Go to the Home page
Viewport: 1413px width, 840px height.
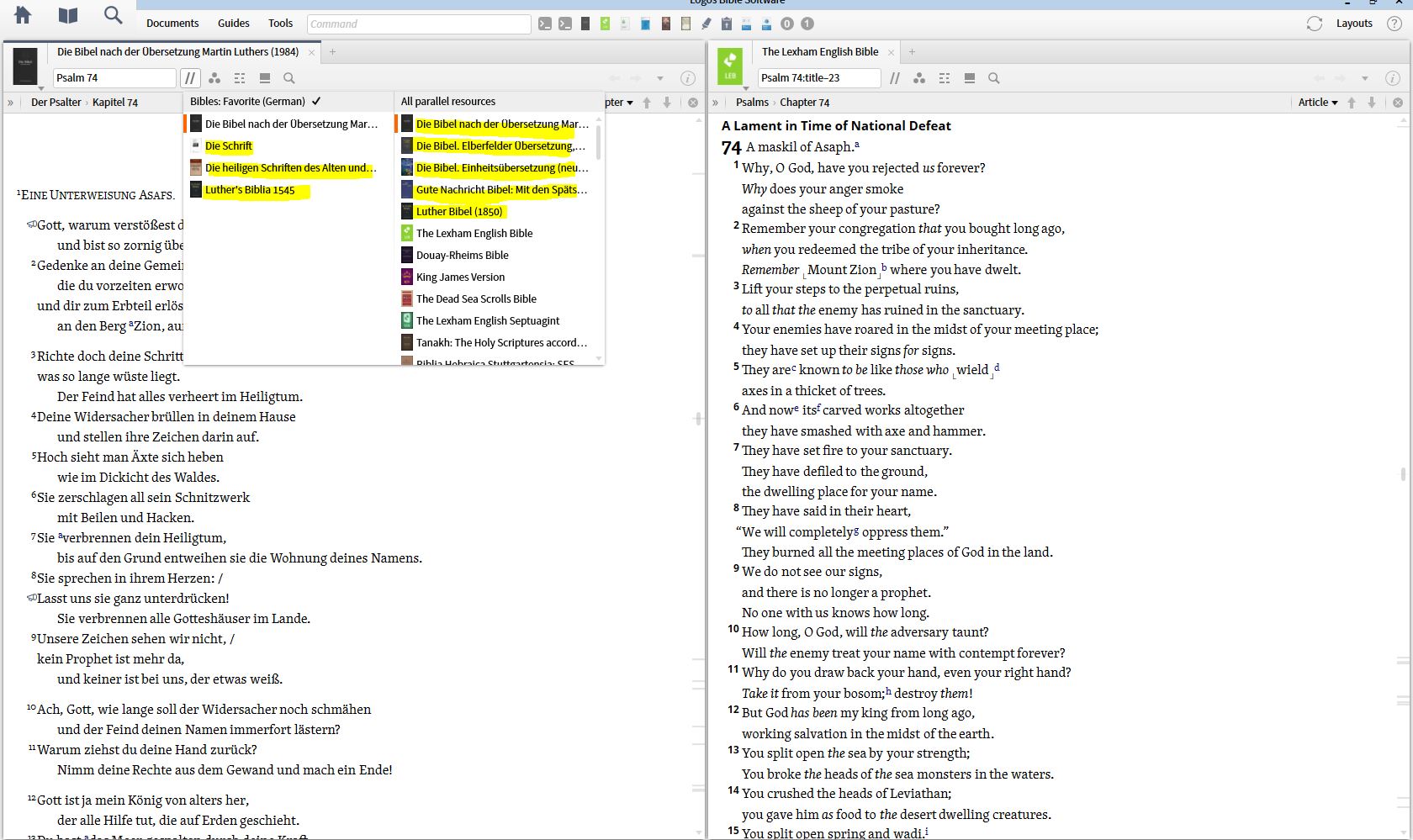click(23, 15)
